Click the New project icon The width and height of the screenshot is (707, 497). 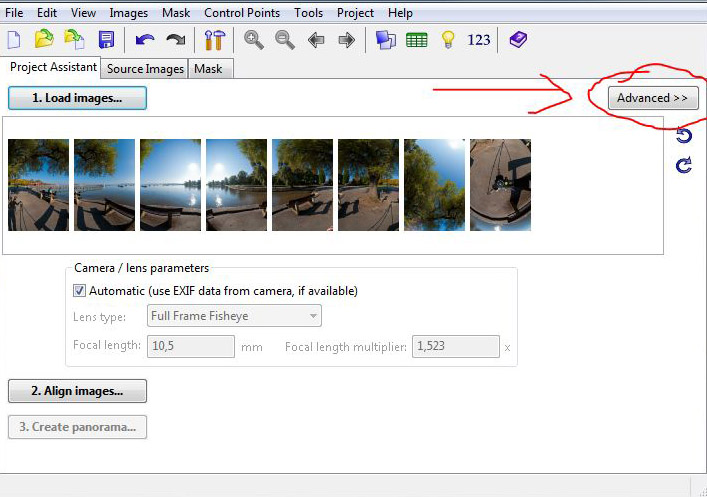click(x=14, y=40)
